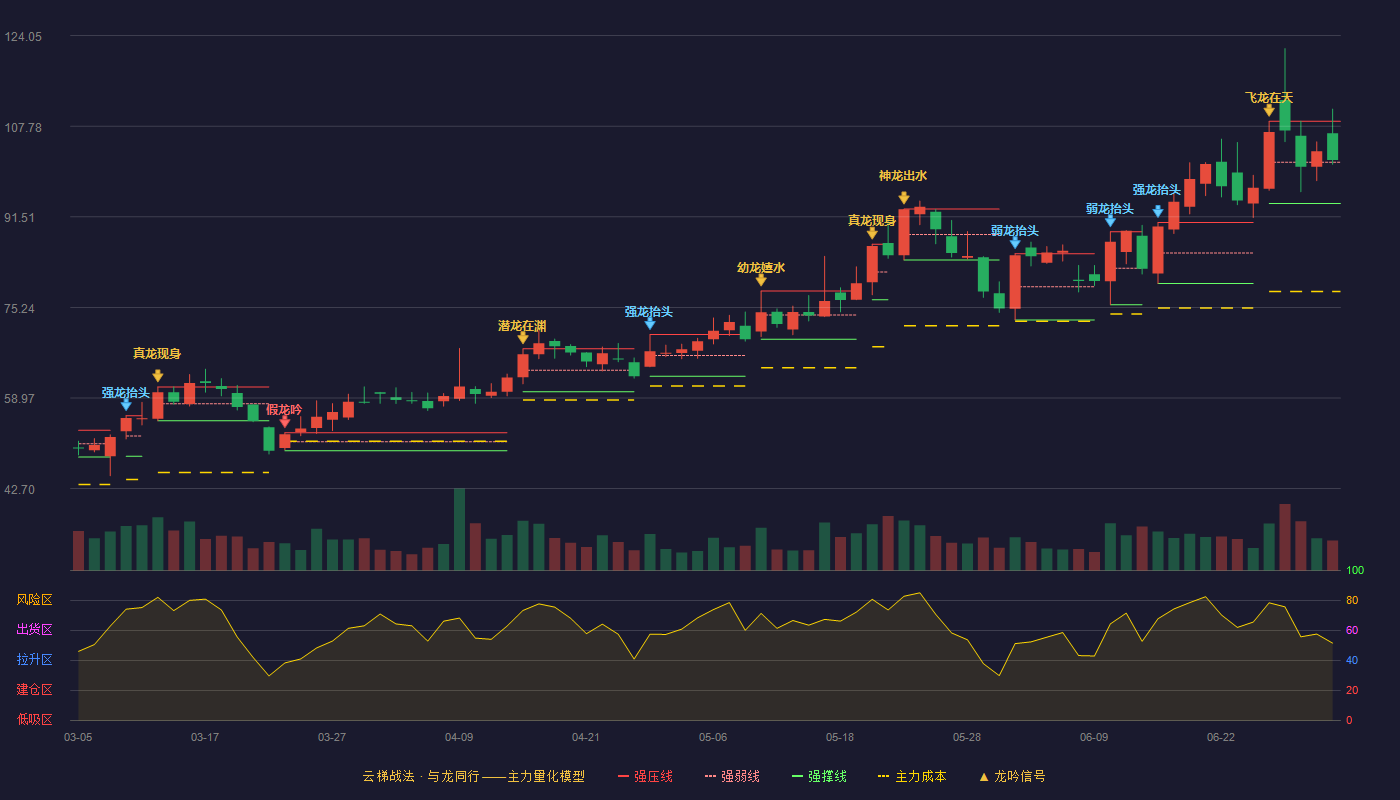Toggle the 龙吟信号 legend item

[1012, 776]
